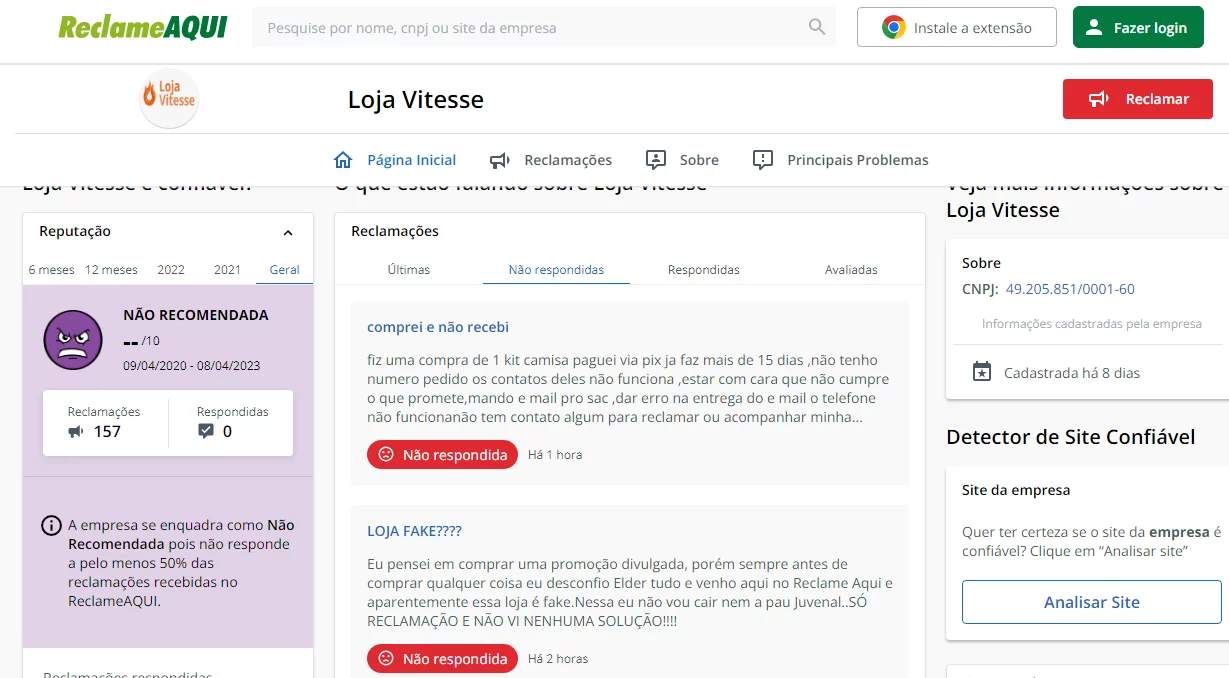The height and width of the screenshot is (678, 1229).
Task: Click Instale a extensão button
Action: click(957, 27)
